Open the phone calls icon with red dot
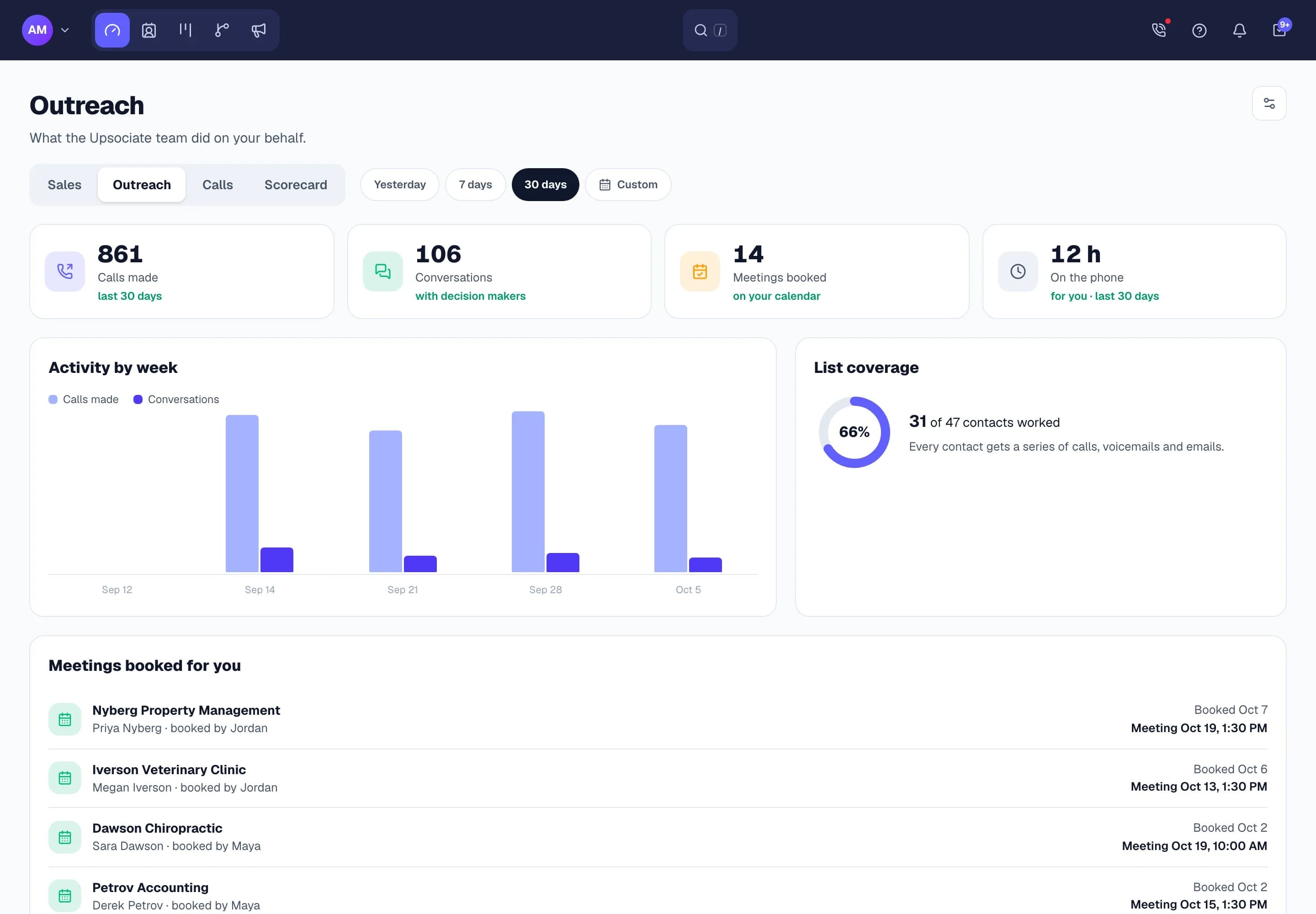 (x=1159, y=30)
